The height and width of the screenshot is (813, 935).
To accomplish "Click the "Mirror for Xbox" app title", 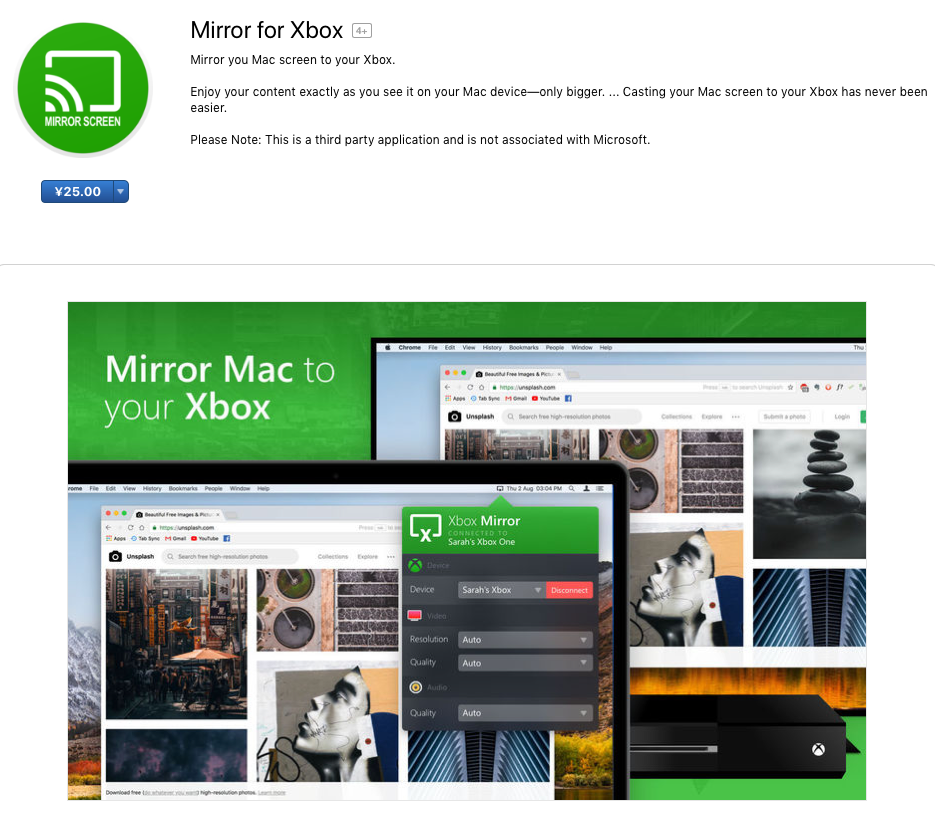I will point(267,30).
